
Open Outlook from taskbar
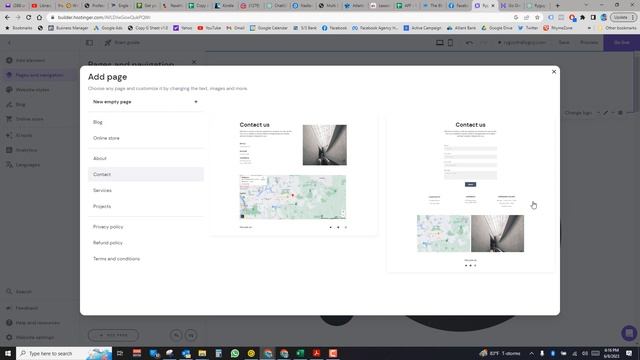(x=186, y=353)
